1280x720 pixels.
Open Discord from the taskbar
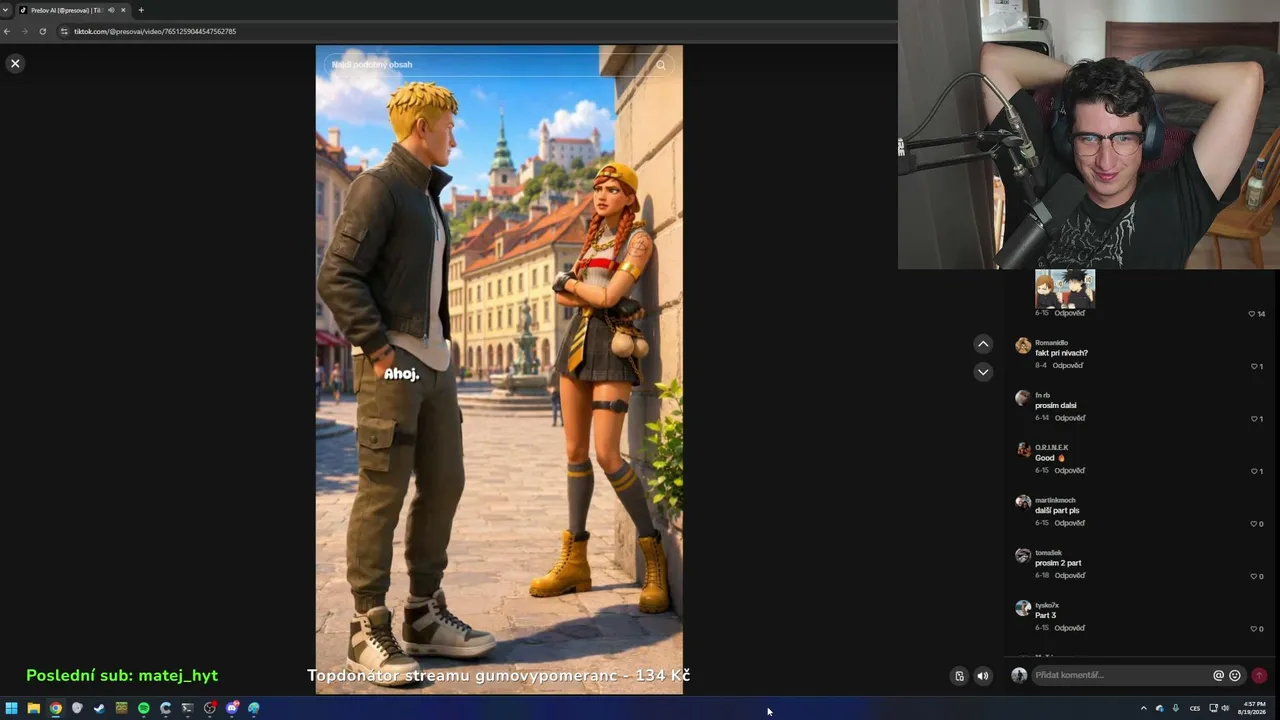232,708
